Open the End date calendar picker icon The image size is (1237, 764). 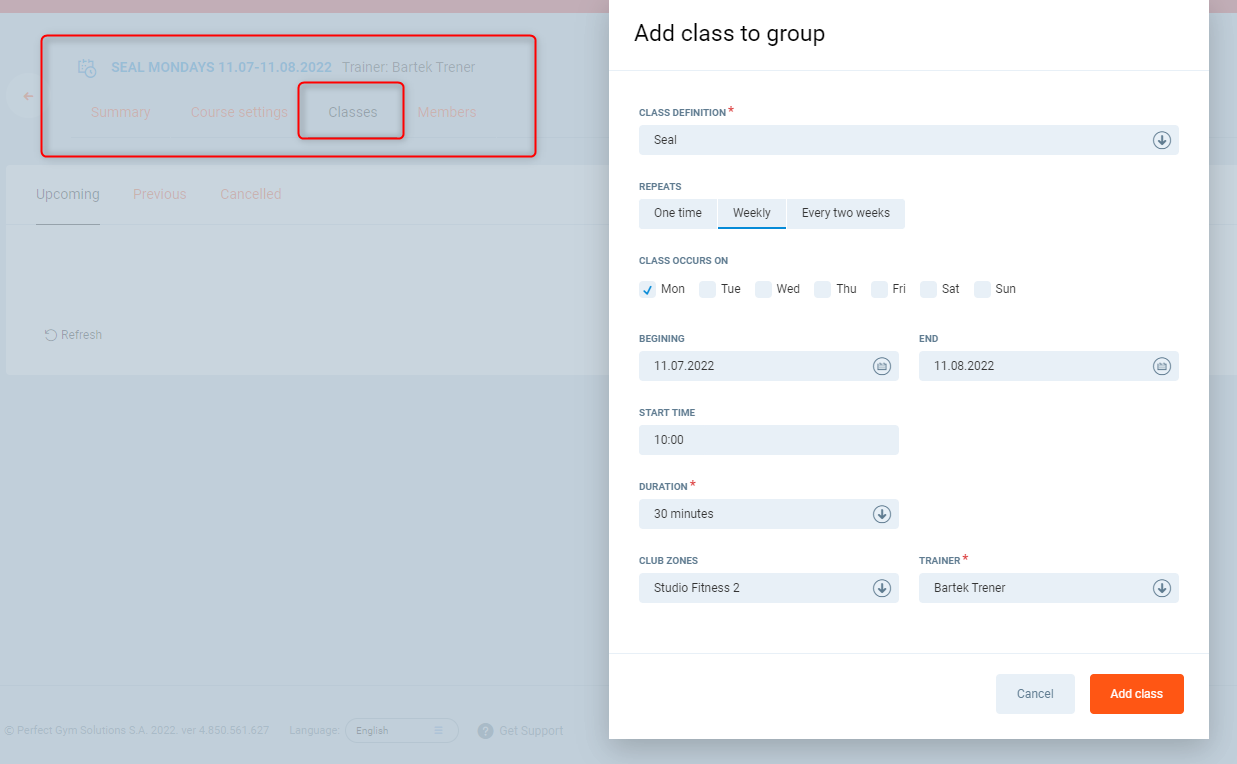pyautogui.click(x=1161, y=366)
